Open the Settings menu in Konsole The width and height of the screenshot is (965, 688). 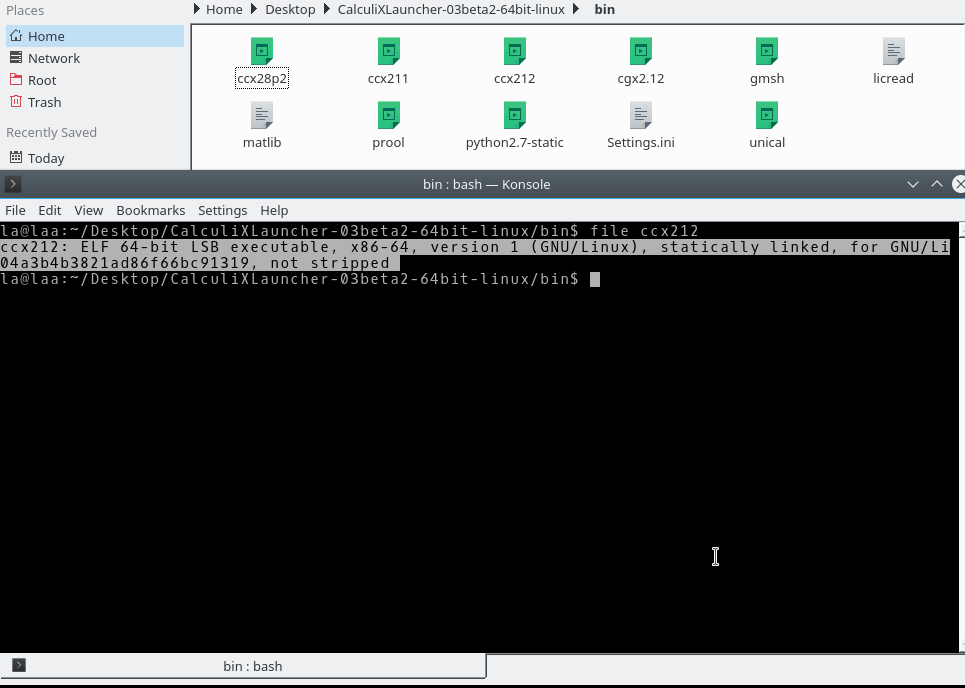point(222,210)
